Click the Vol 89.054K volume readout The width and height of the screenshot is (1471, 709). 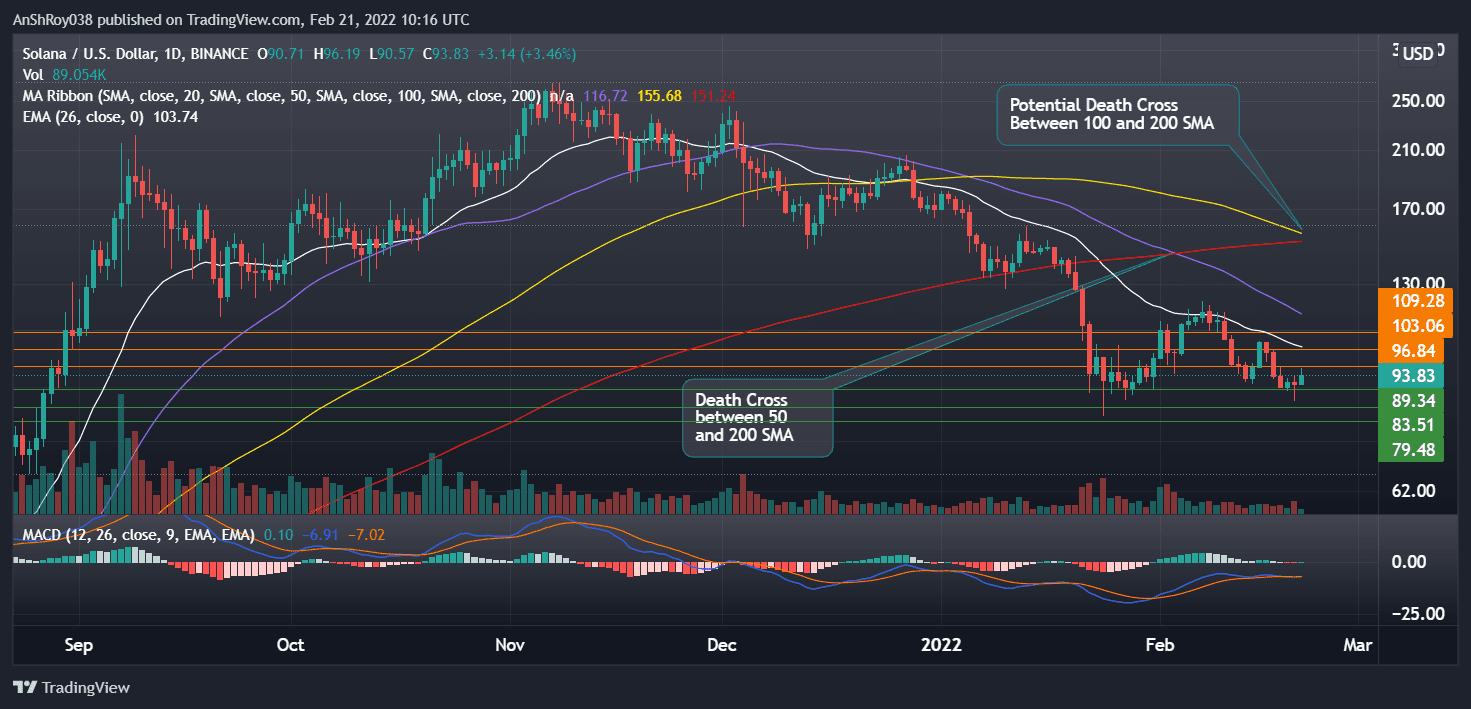click(x=60, y=74)
